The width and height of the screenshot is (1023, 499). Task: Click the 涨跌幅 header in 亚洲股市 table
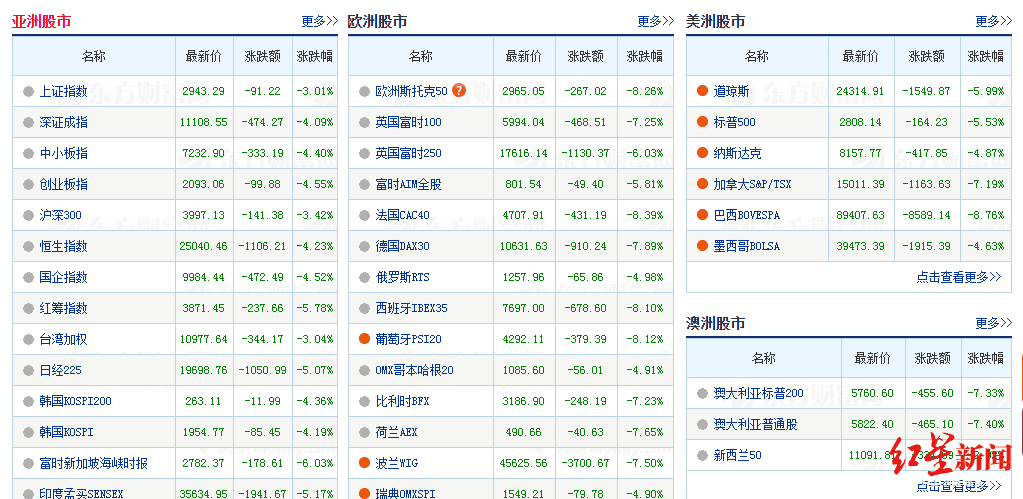pos(314,56)
